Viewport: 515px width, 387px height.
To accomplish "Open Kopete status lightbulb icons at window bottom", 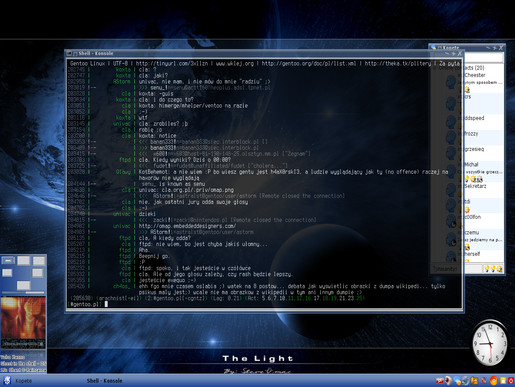I will pos(493,268).
